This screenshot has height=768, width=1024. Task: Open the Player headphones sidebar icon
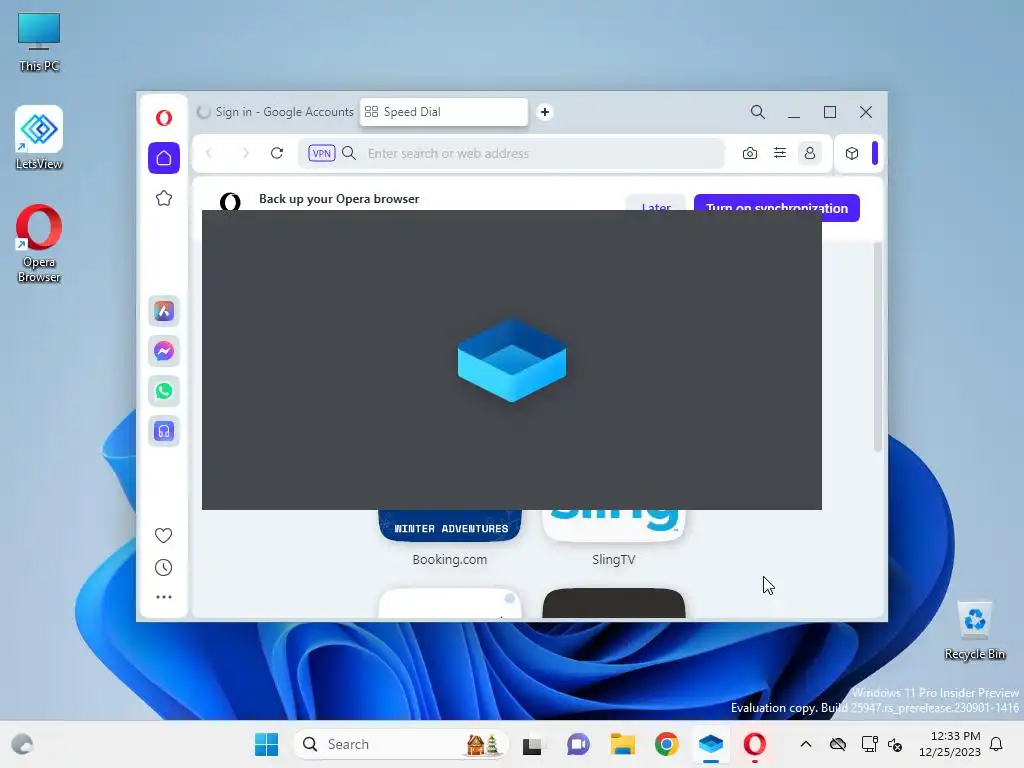(164, 431)
